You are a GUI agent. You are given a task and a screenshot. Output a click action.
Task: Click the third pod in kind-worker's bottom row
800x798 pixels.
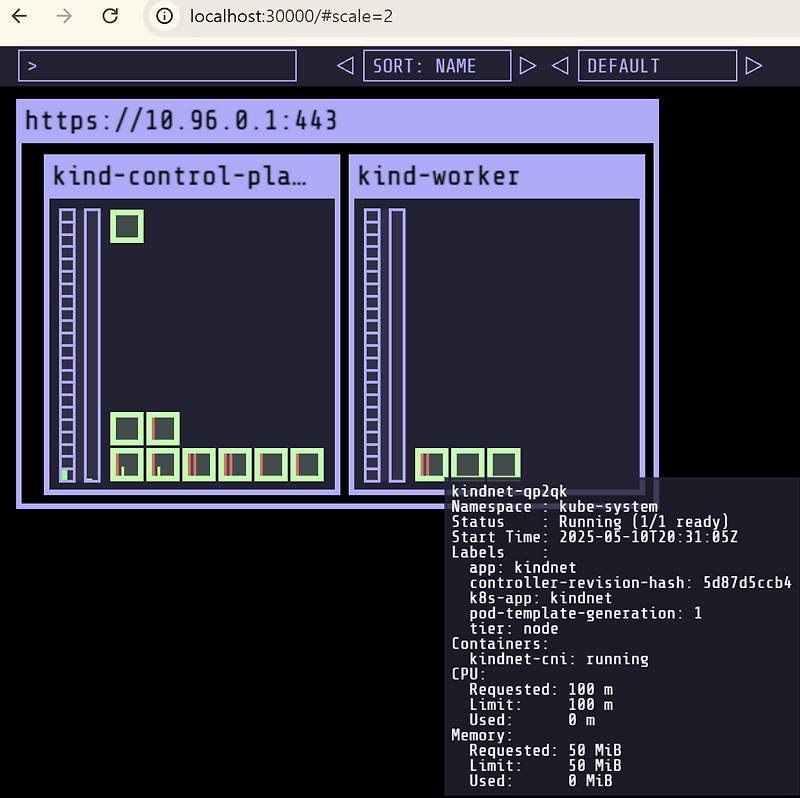coord(503,463)
